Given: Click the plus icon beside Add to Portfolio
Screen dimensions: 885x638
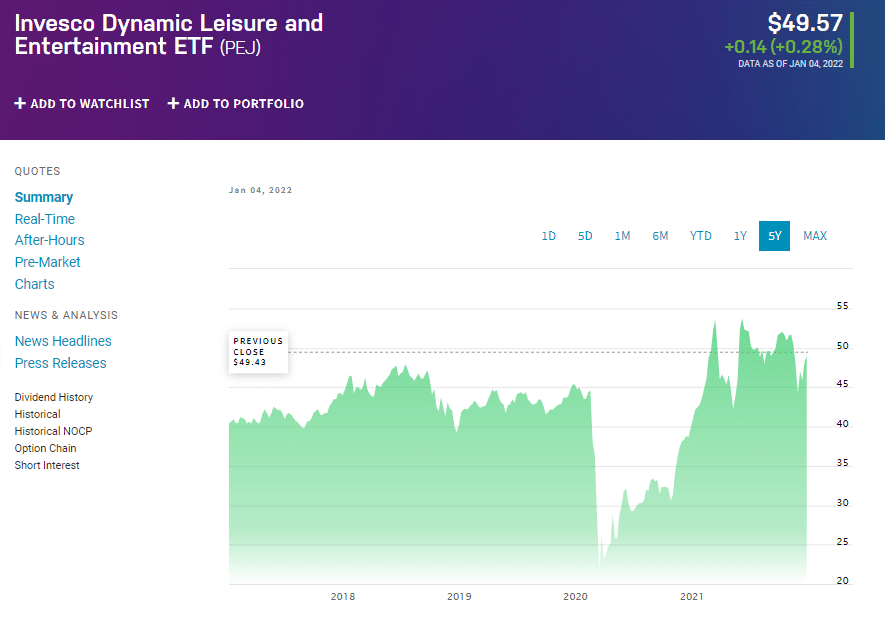Looking at the screenshot, I should coord(173,103).
